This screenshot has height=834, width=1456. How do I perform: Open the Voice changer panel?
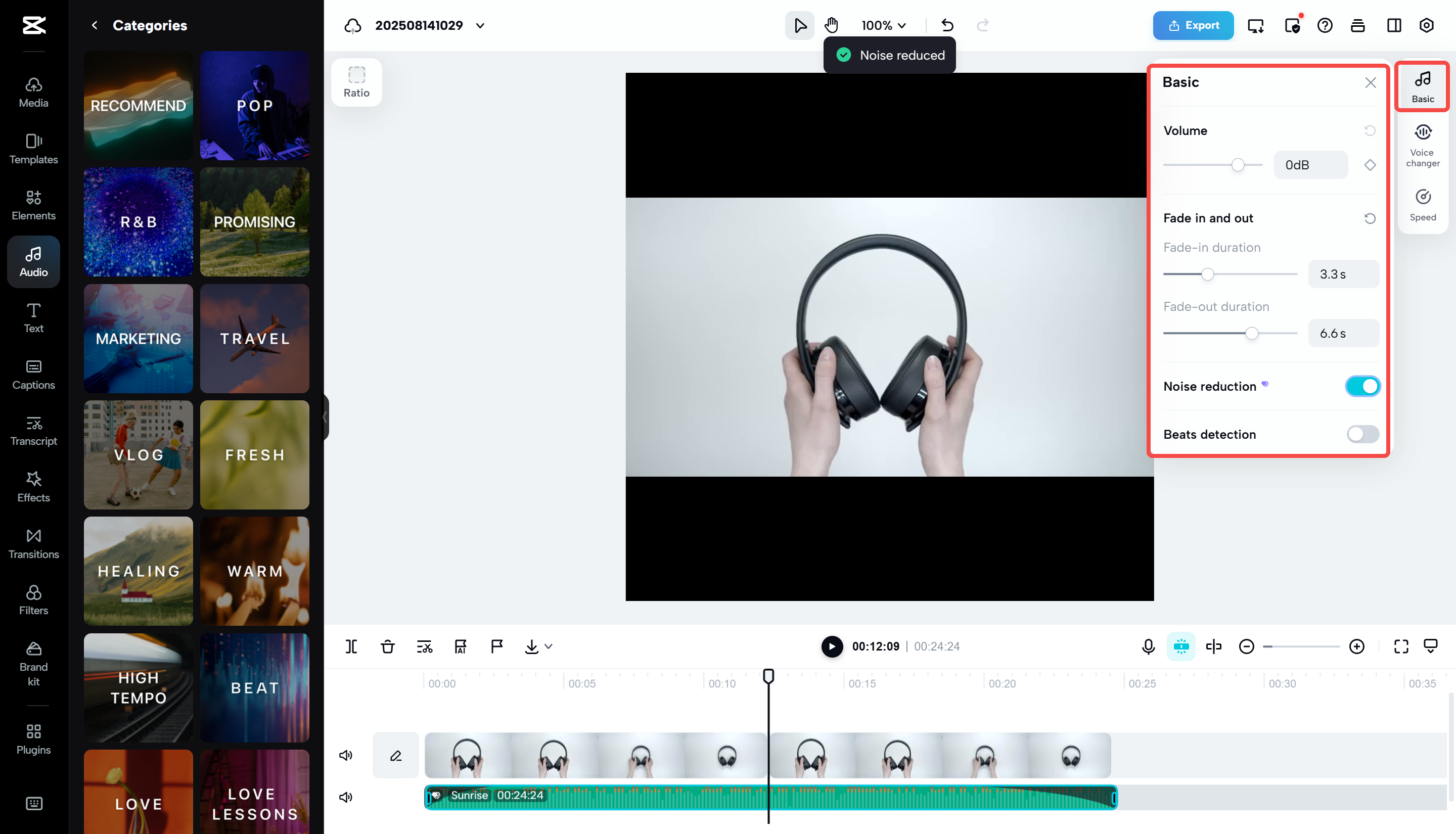1422,145
